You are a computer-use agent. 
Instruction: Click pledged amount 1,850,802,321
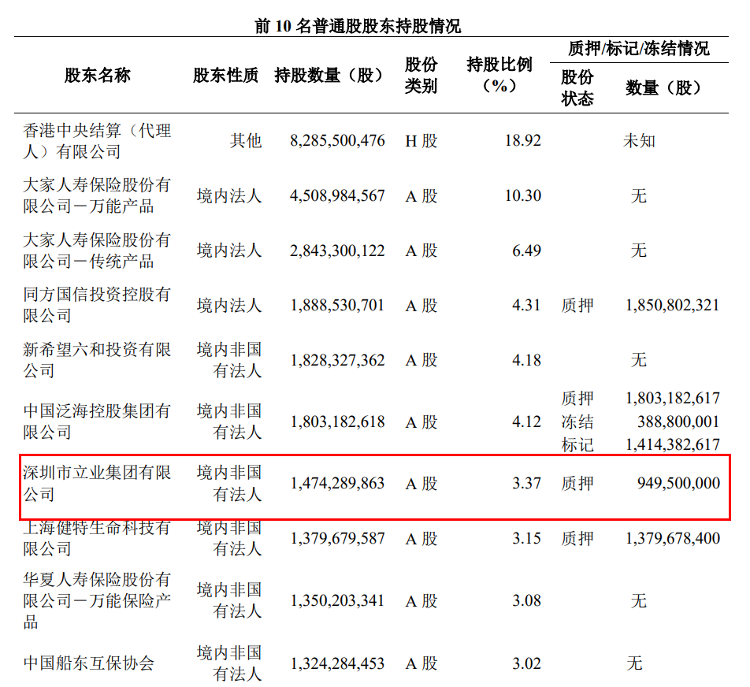[673, 305]
